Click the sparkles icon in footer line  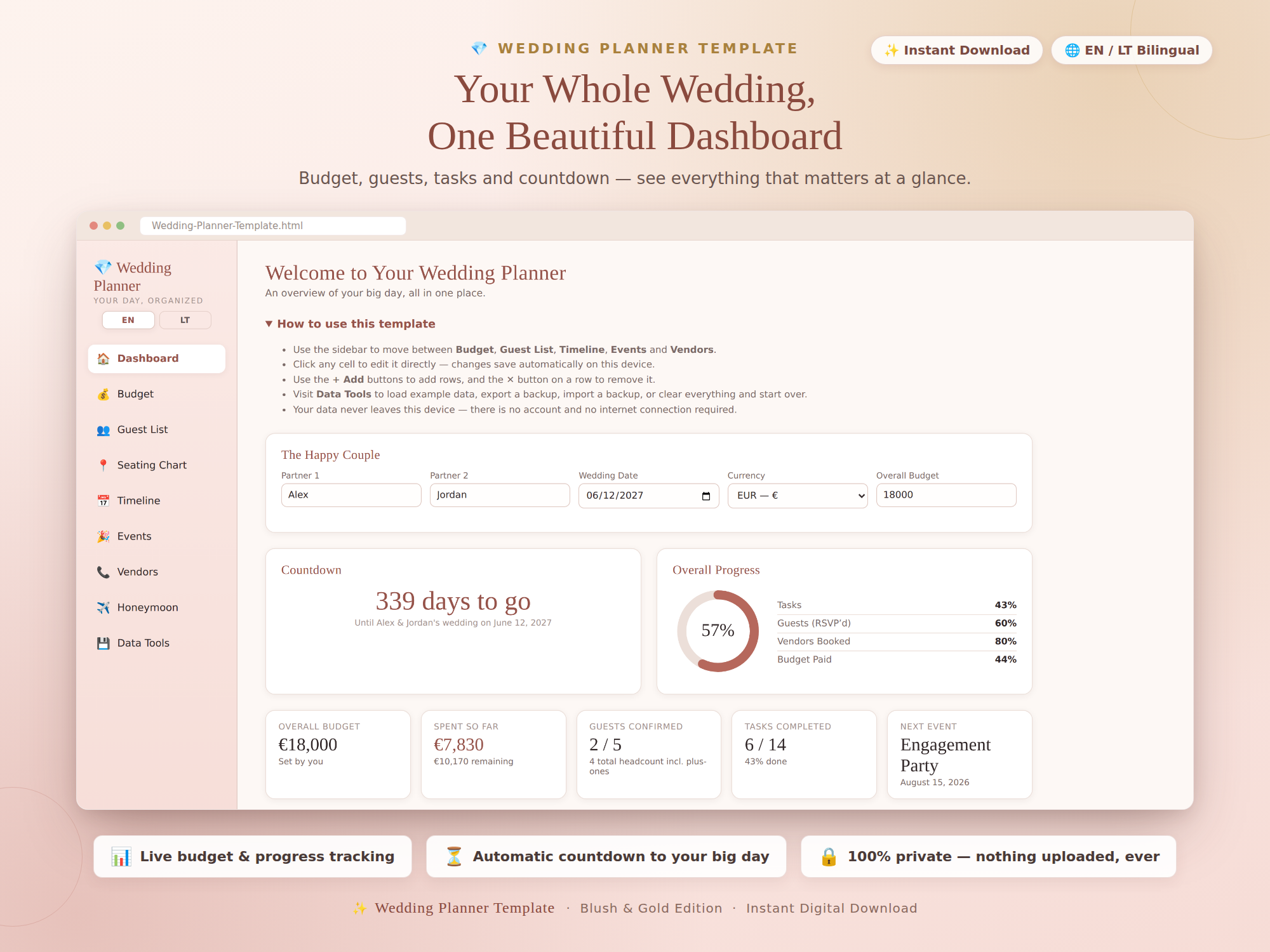[360, 908]
